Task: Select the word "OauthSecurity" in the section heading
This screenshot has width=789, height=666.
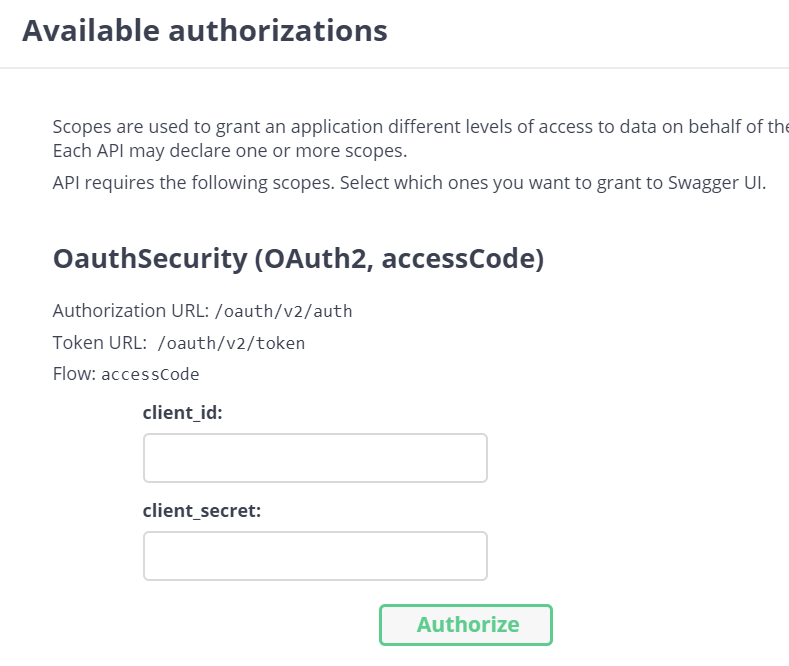Action: [149, 259]
